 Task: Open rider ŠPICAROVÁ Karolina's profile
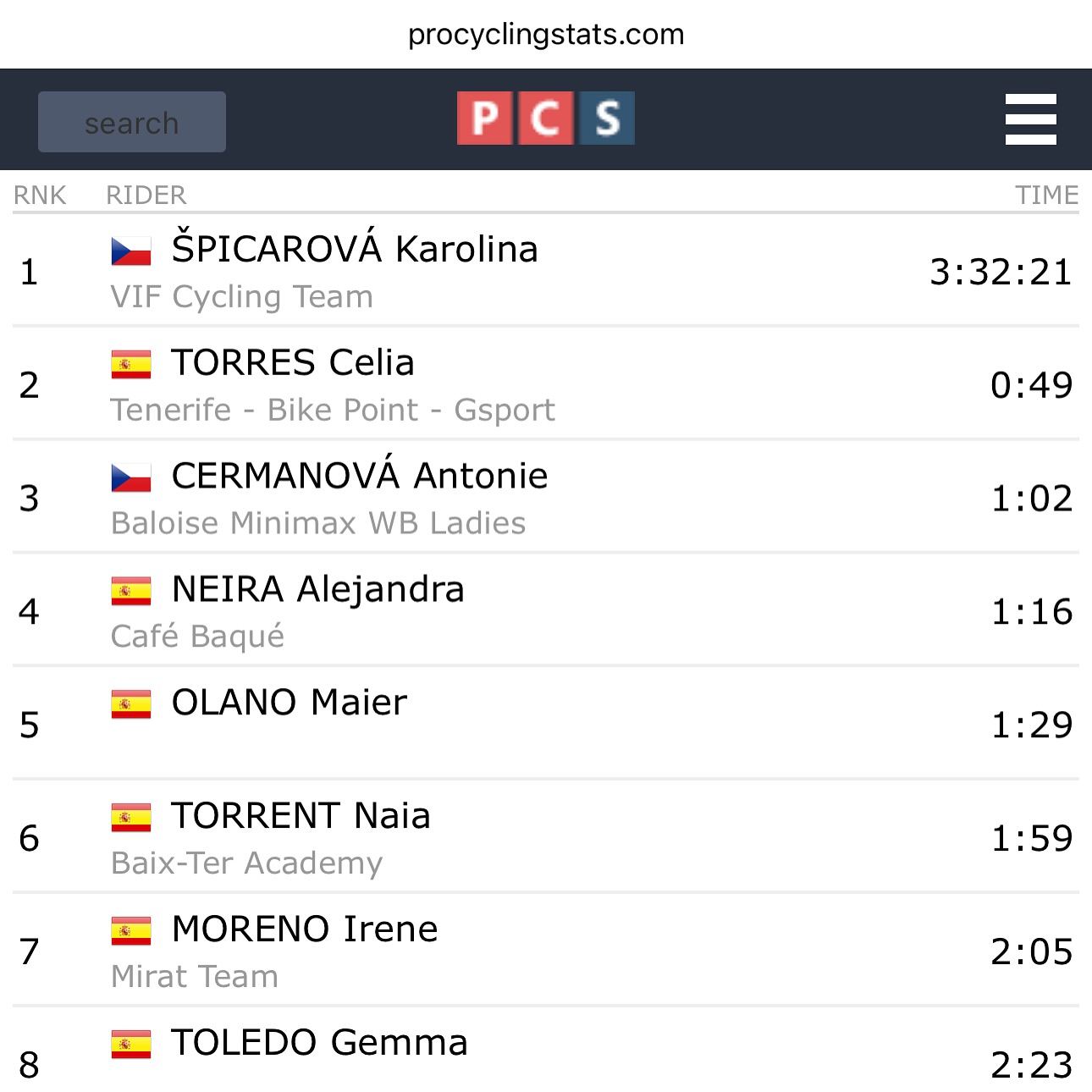pyautogui.click(x=355, y=250)
